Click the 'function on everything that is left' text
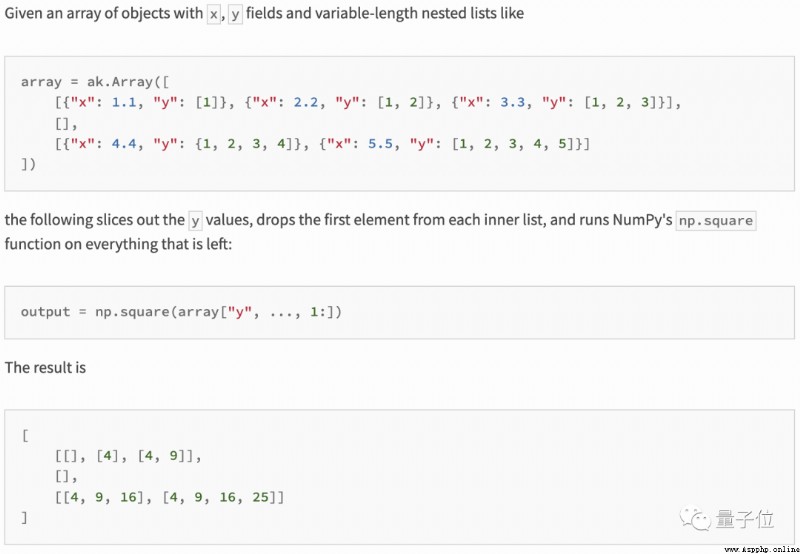The height and width of the screenshot is (554, 800). (x=118, y=244)
